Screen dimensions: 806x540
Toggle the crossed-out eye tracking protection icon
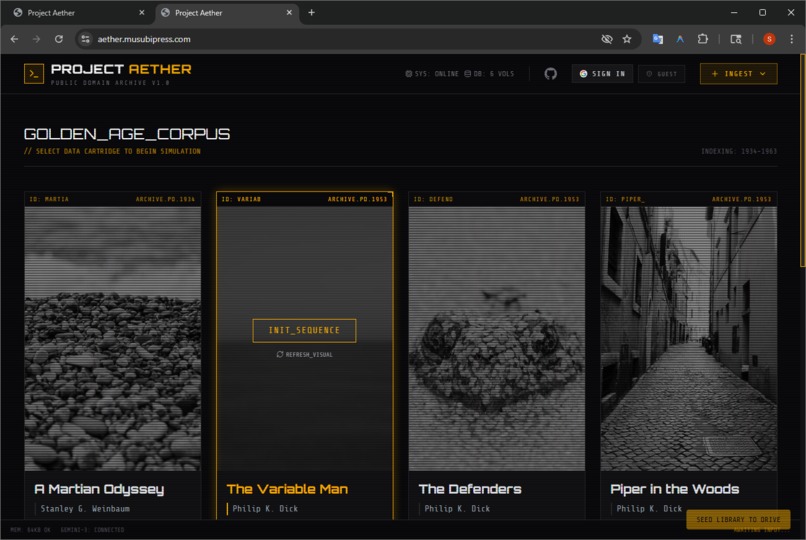coord(607,39)
